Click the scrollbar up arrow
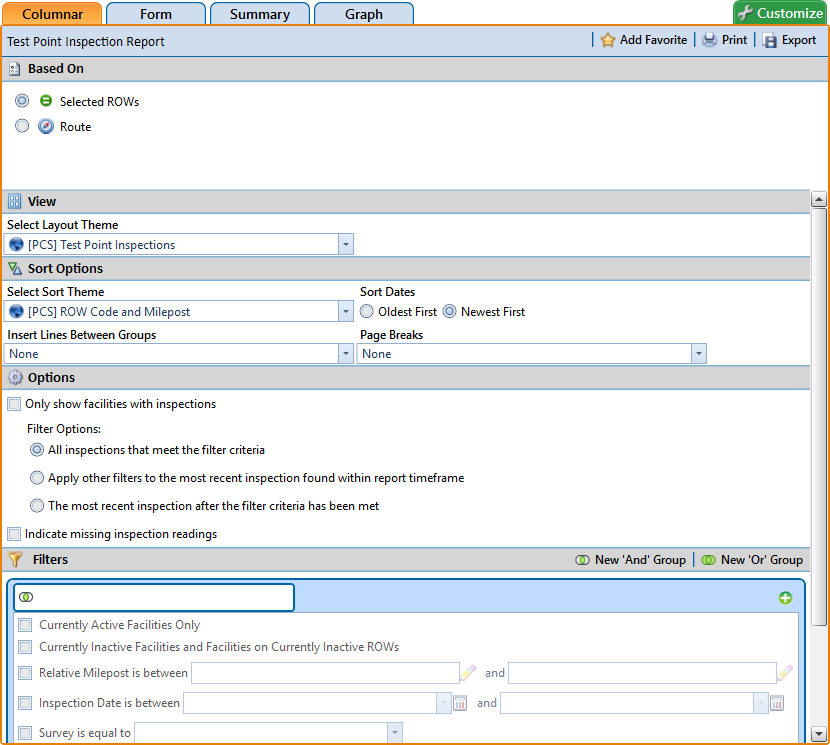Viewport: 830px width, 745px height. coord(819,200)
